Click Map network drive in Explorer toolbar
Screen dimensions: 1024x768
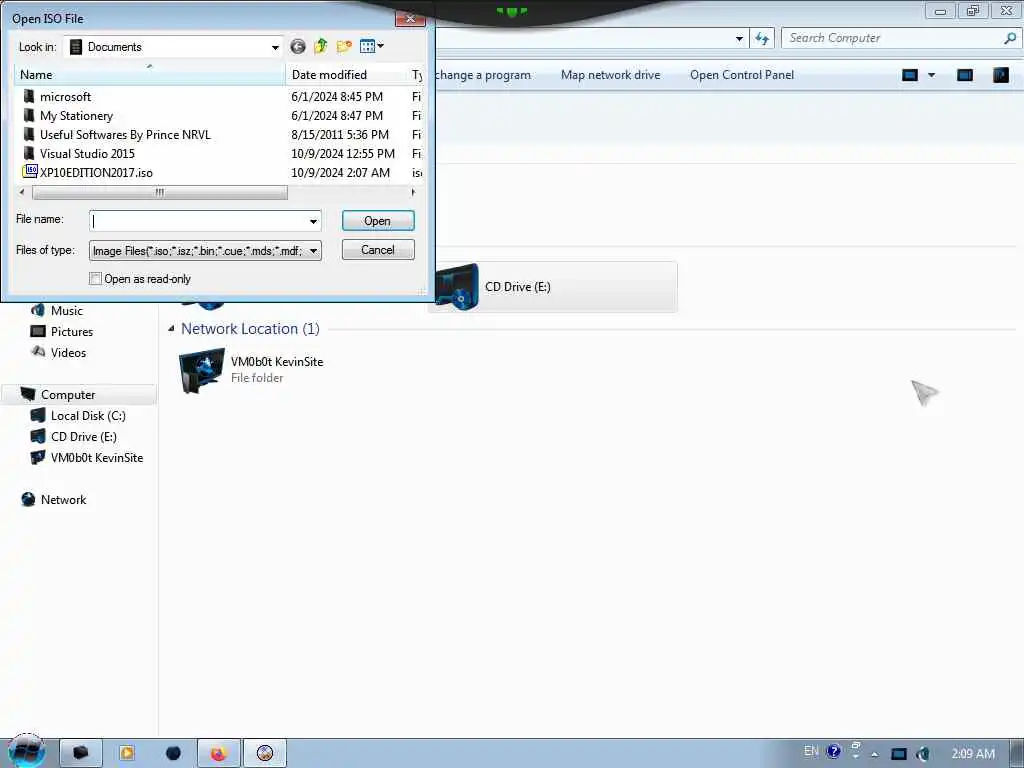click(x=610, y=74)
